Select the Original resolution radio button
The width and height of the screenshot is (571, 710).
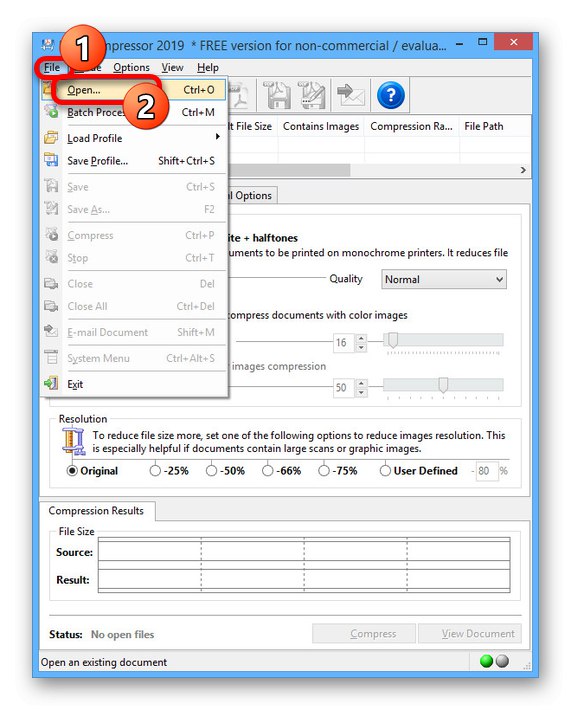pyautogui.click(x=72, y=471)
